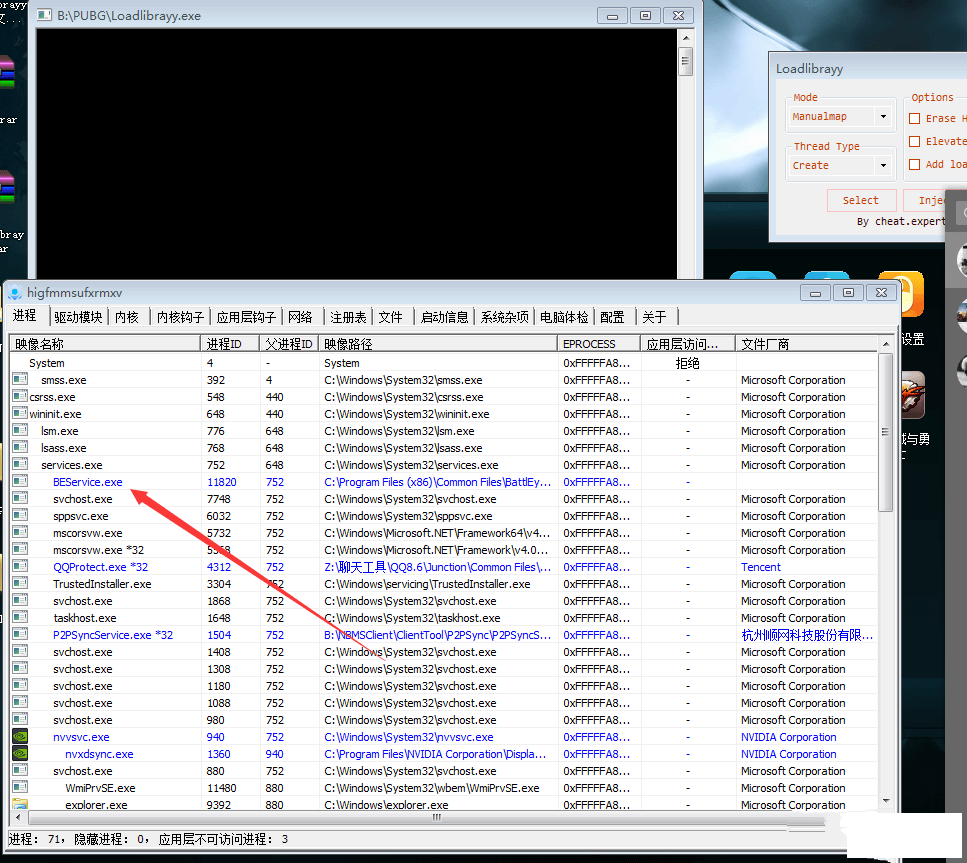The height and width of the screenshot is (863, 967).
Task: Click the process list scroll-down arrow
Action: pos(886,801)
